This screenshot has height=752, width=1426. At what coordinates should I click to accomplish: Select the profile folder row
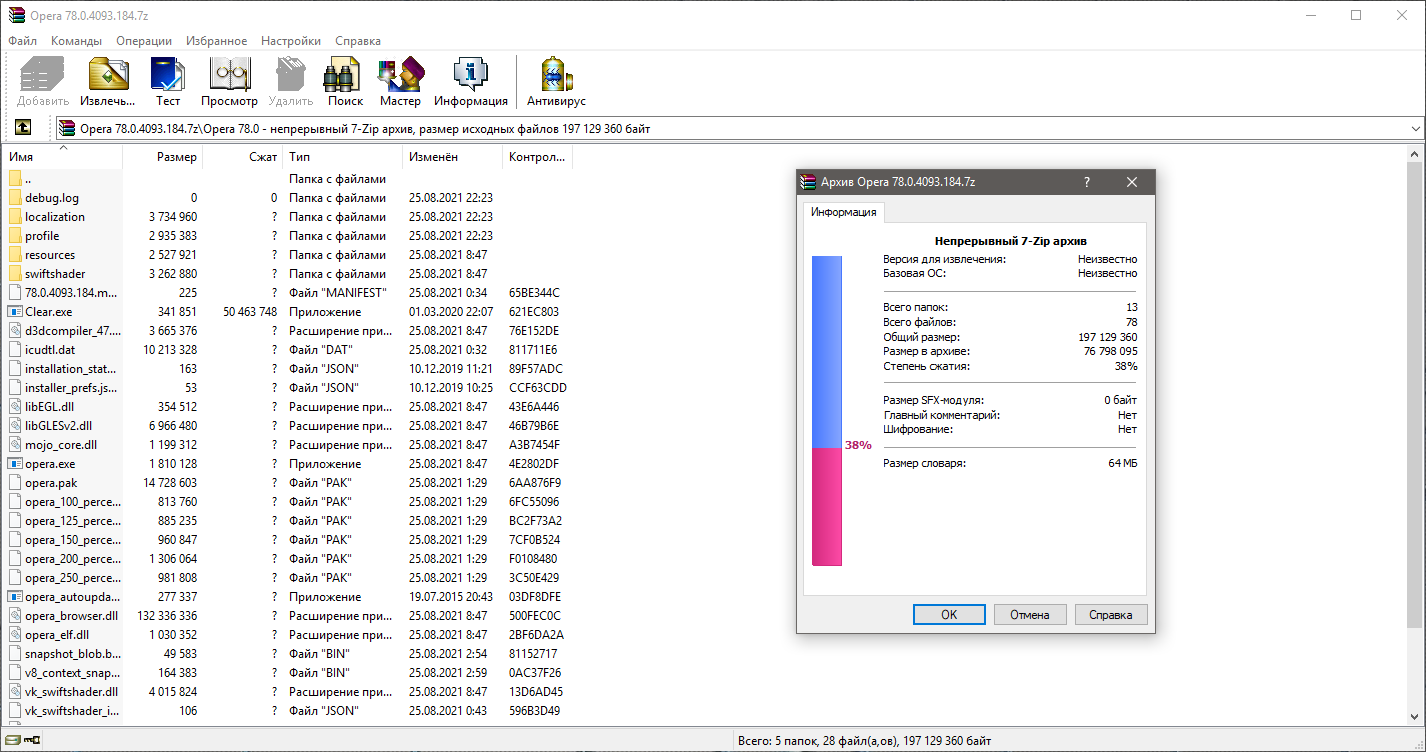[288, 236]
